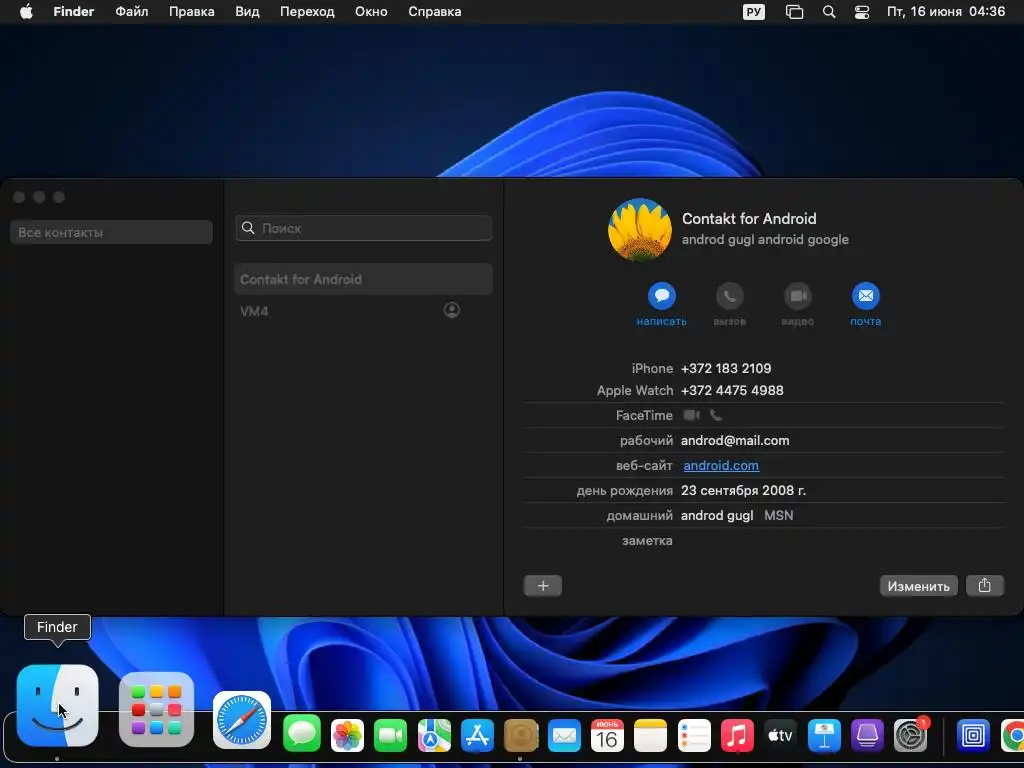Open Notes from the Dock
This screenshot has width=1024, height=768.
coord(650,736)
